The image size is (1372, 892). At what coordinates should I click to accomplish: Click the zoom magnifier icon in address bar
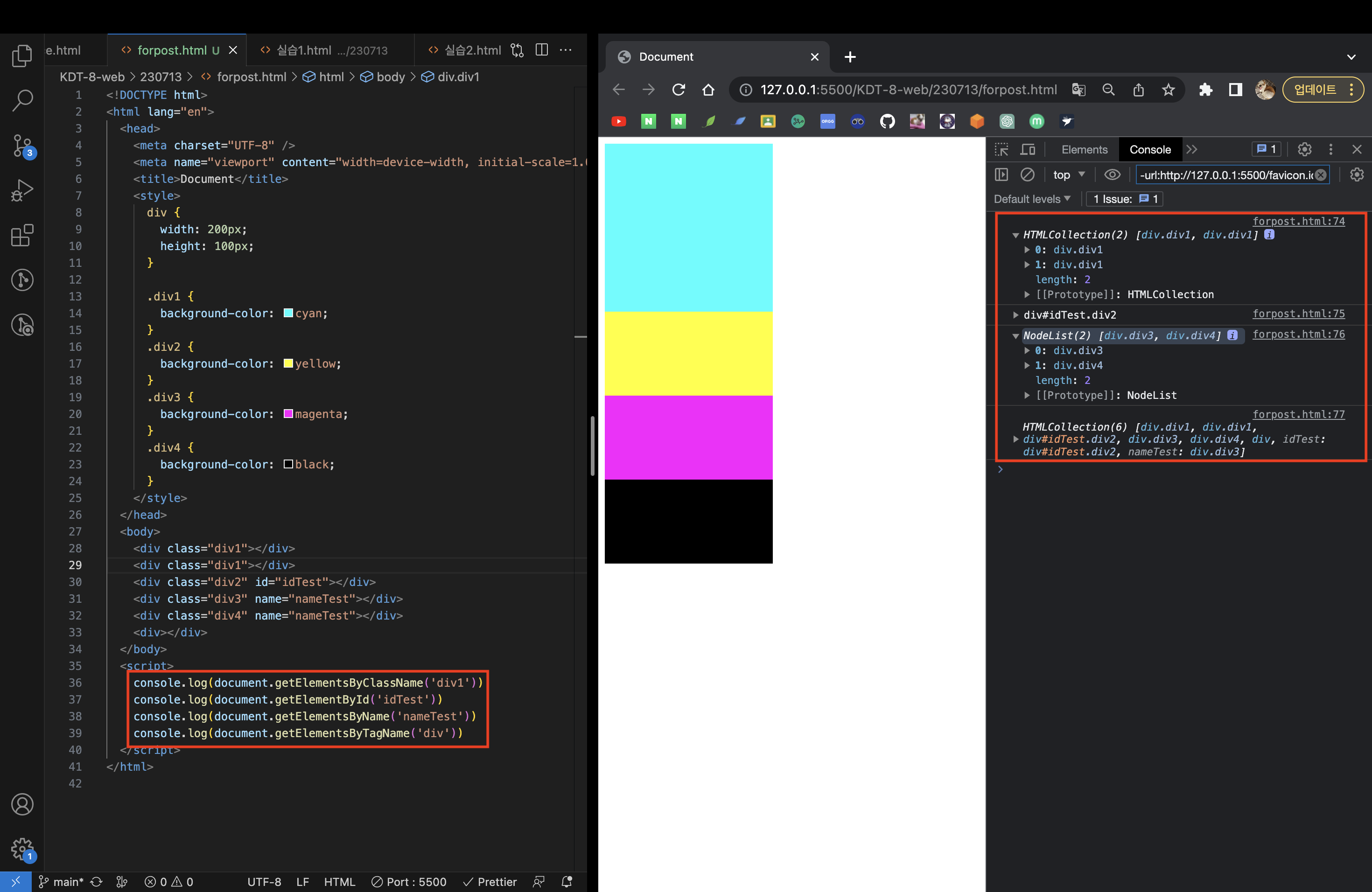(1108, 89)
